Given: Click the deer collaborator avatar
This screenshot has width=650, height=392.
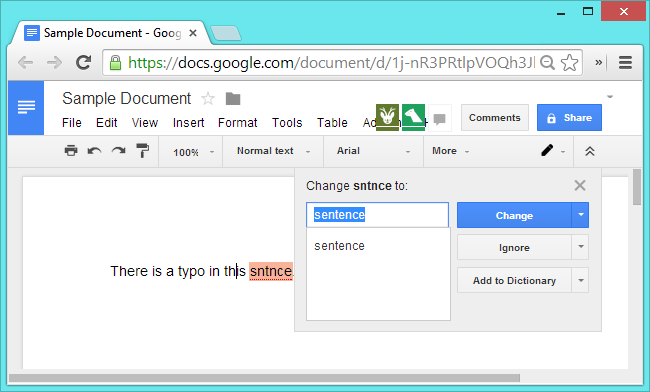Looking at the screenshot, I should tap(388, 117).
